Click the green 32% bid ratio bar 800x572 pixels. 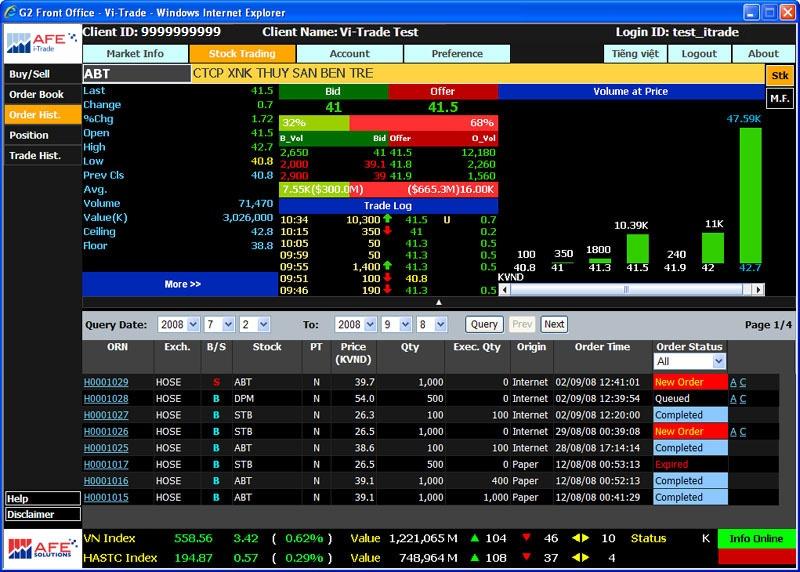coord(314,122)
